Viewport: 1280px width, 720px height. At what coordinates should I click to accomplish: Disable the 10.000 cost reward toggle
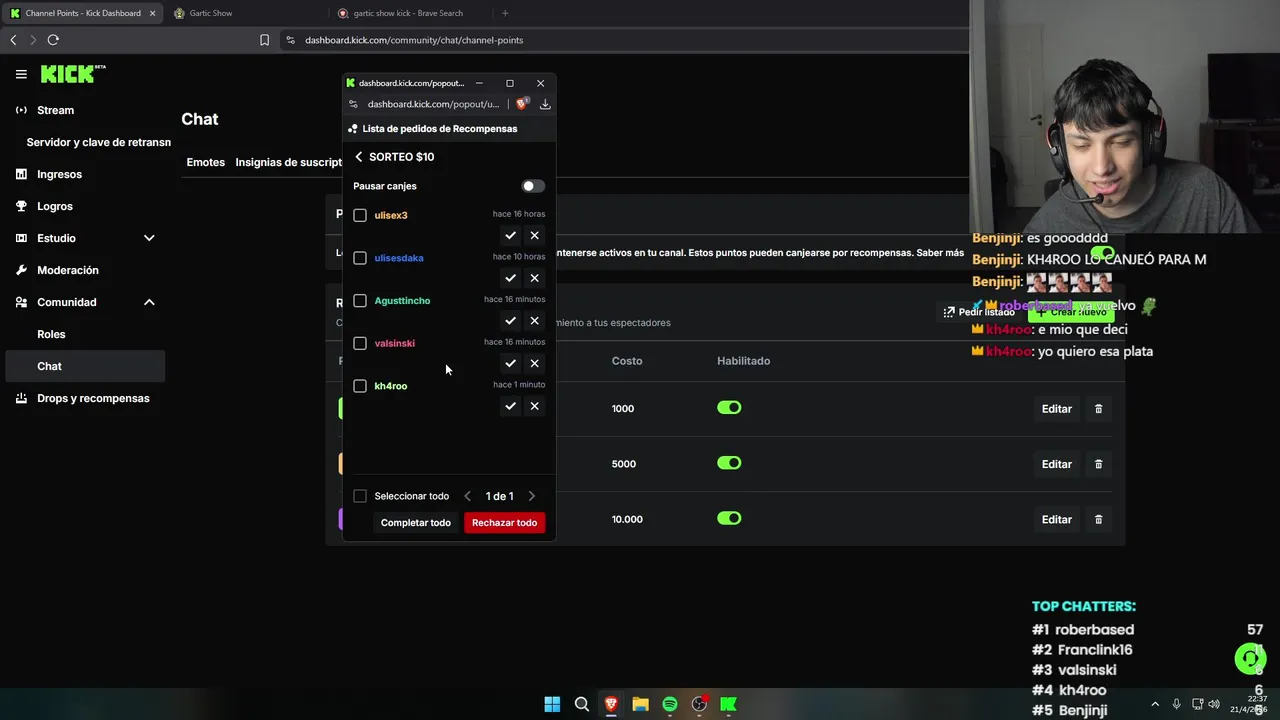(x=729, y=518)
